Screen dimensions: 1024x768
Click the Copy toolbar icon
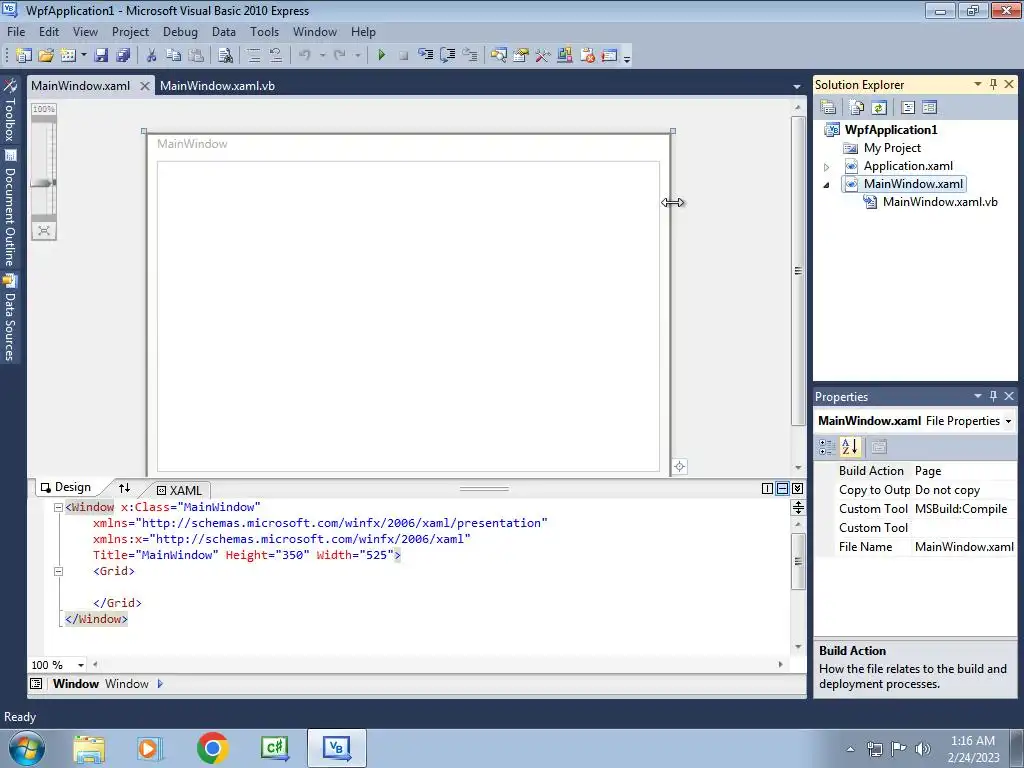[173, 56]
